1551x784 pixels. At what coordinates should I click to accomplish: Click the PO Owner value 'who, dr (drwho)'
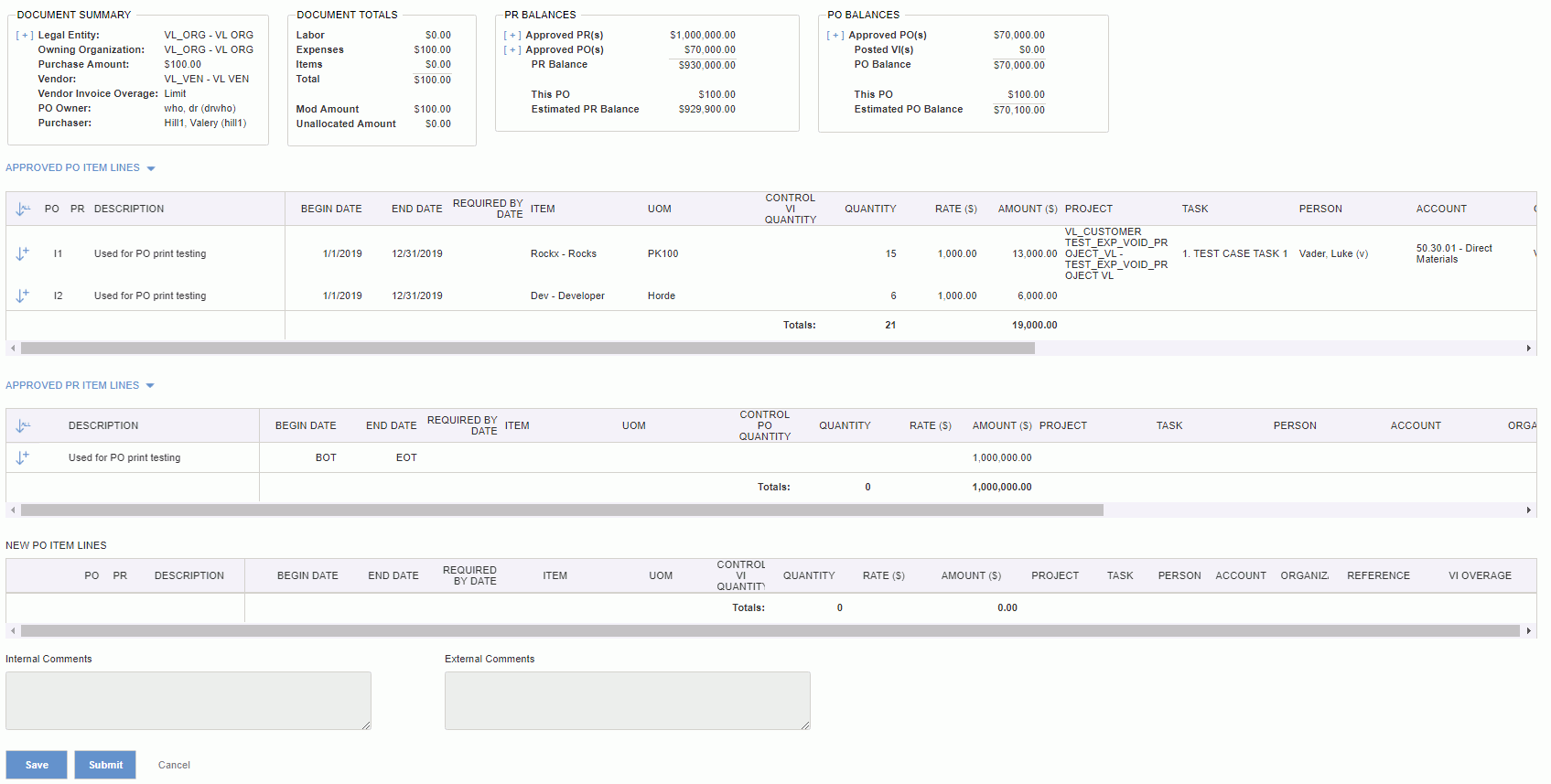point(199,109)
